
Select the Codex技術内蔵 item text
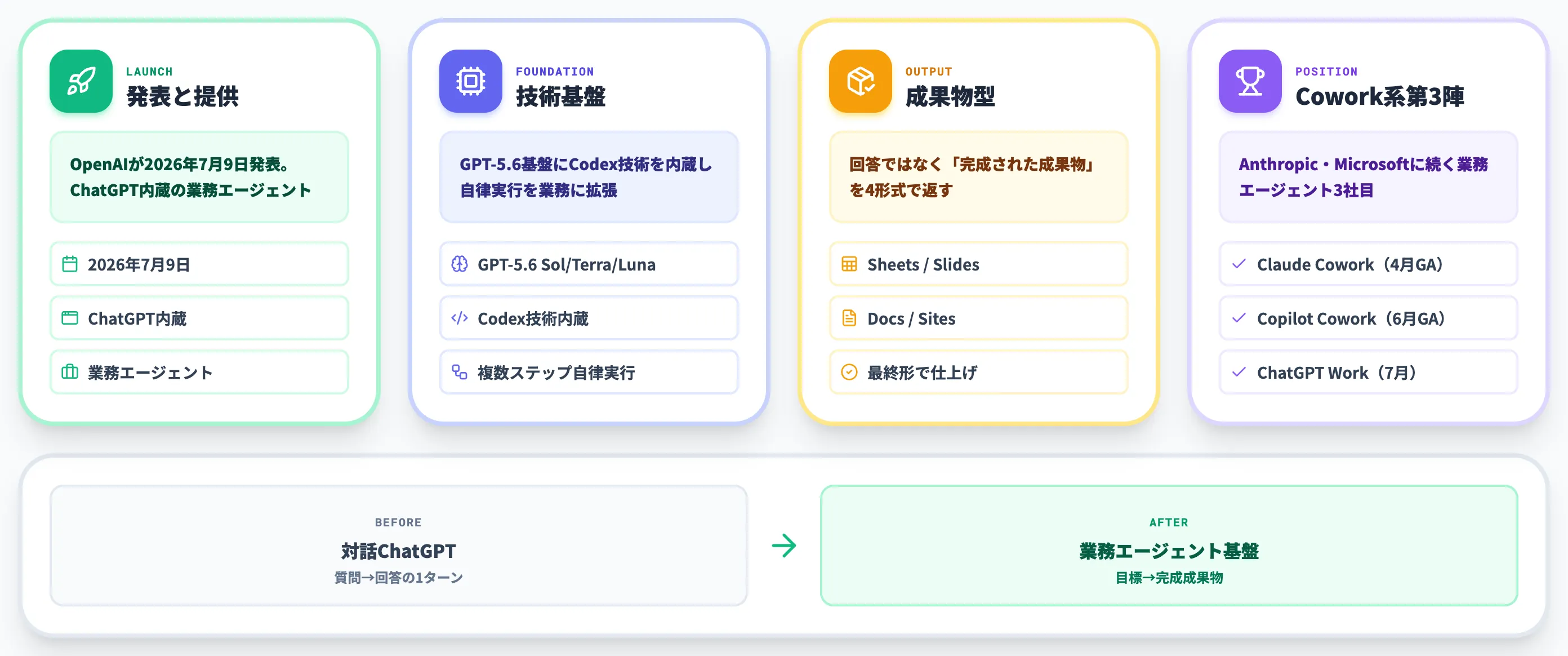point(533,318)
